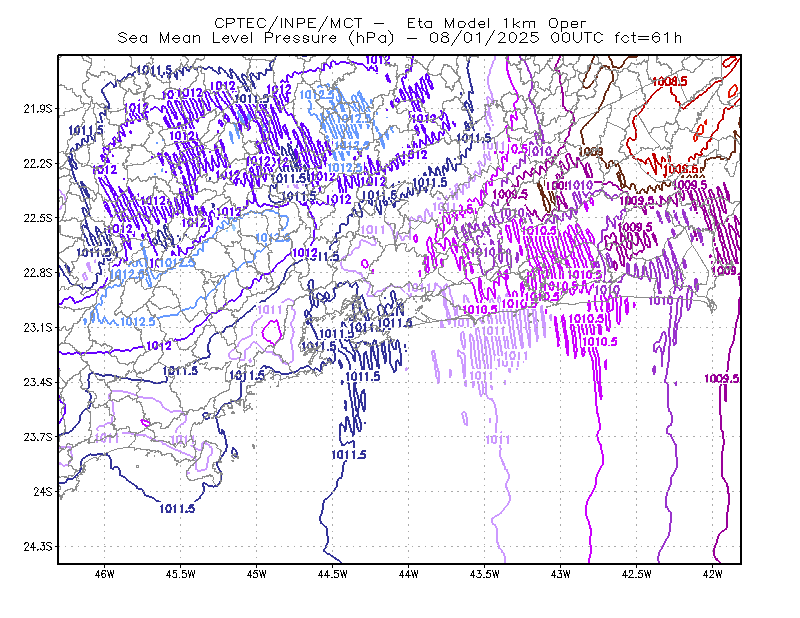Click the 43.5W longitude axis label
The height and width of the screenshot is (618, 800).
pyautogui.click(x=485, y=574)
